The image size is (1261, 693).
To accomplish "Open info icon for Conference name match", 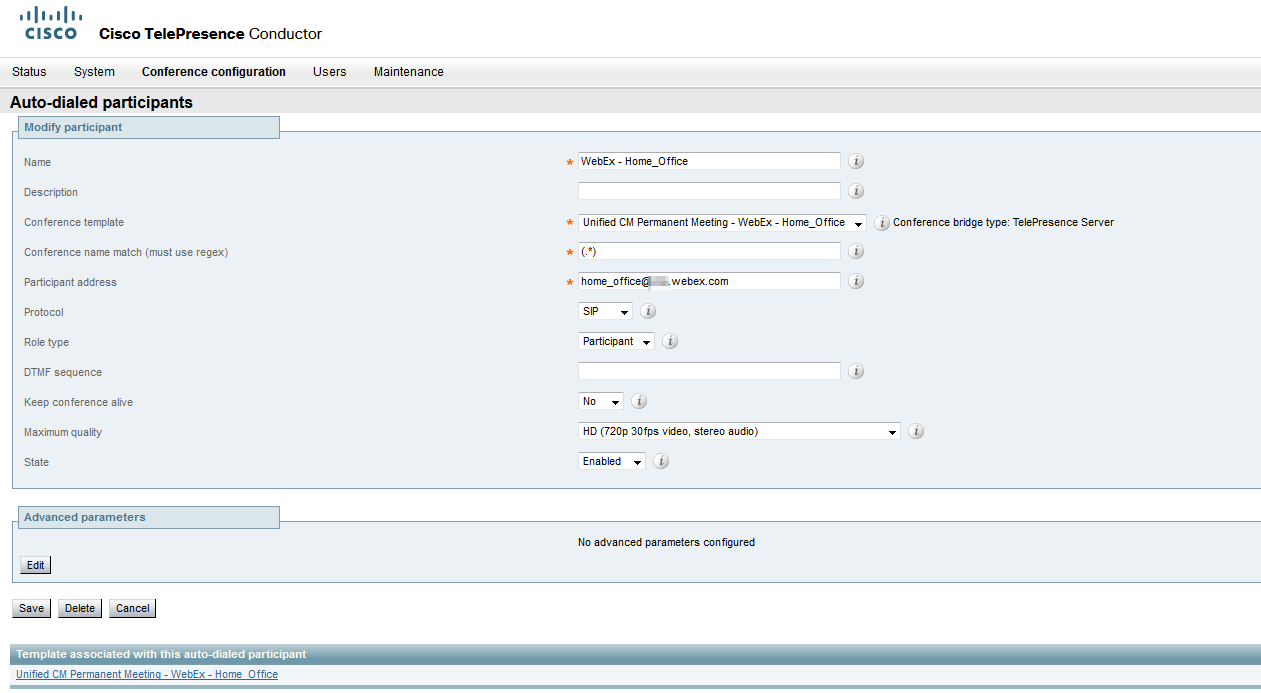I will (x=856, y=251).
